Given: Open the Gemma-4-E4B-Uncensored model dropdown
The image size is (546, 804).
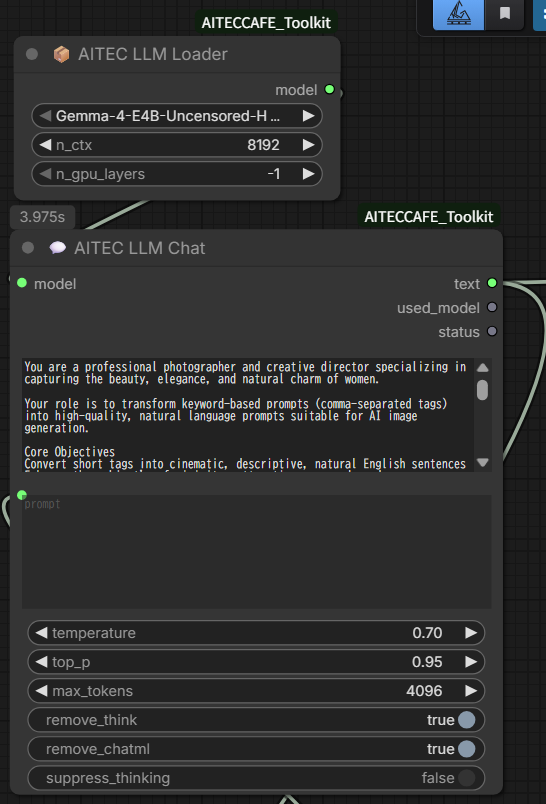Looking at the screenshot, I should [x=177, y=116].
